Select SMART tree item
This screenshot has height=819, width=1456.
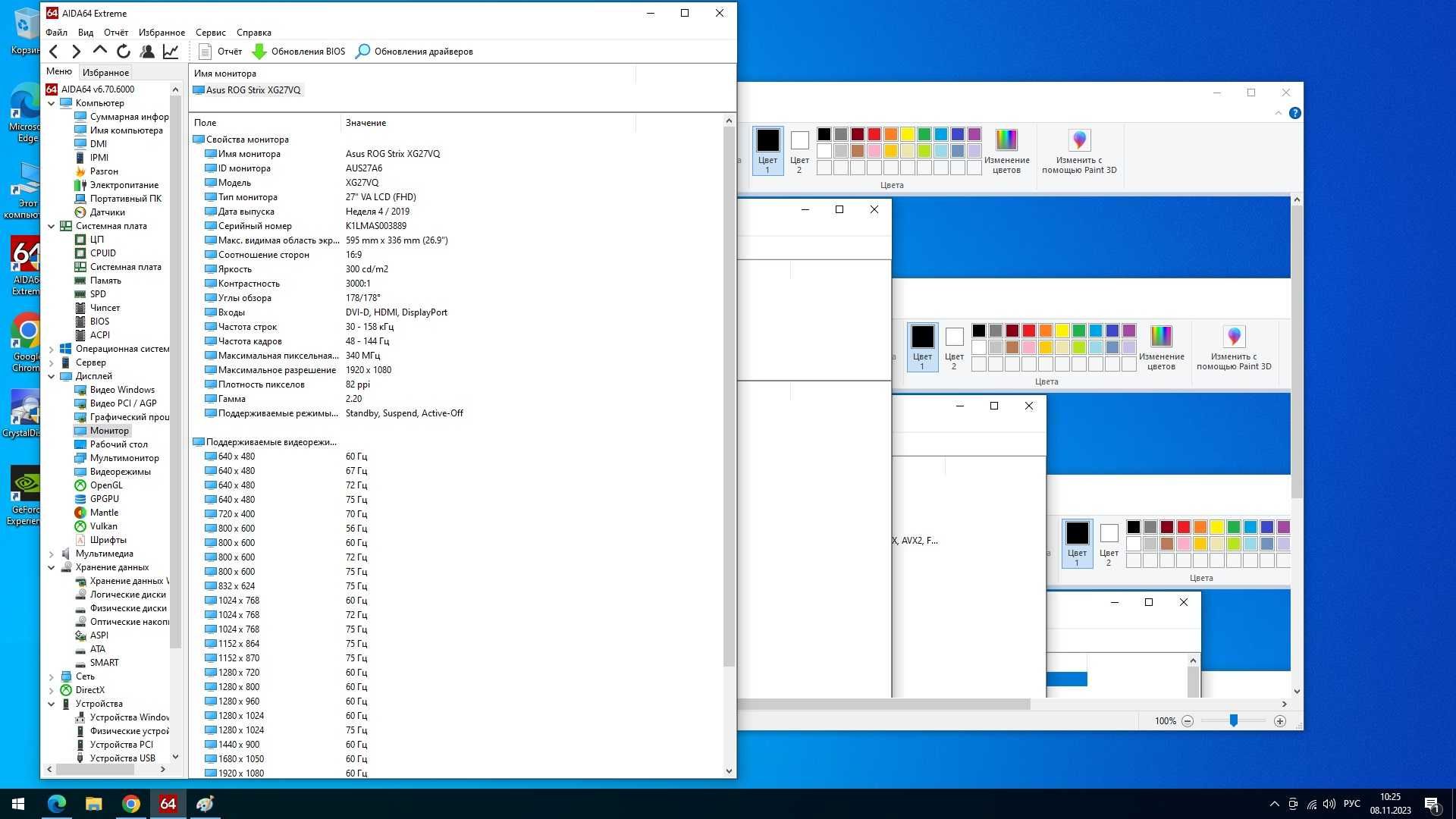coord(104,663)
